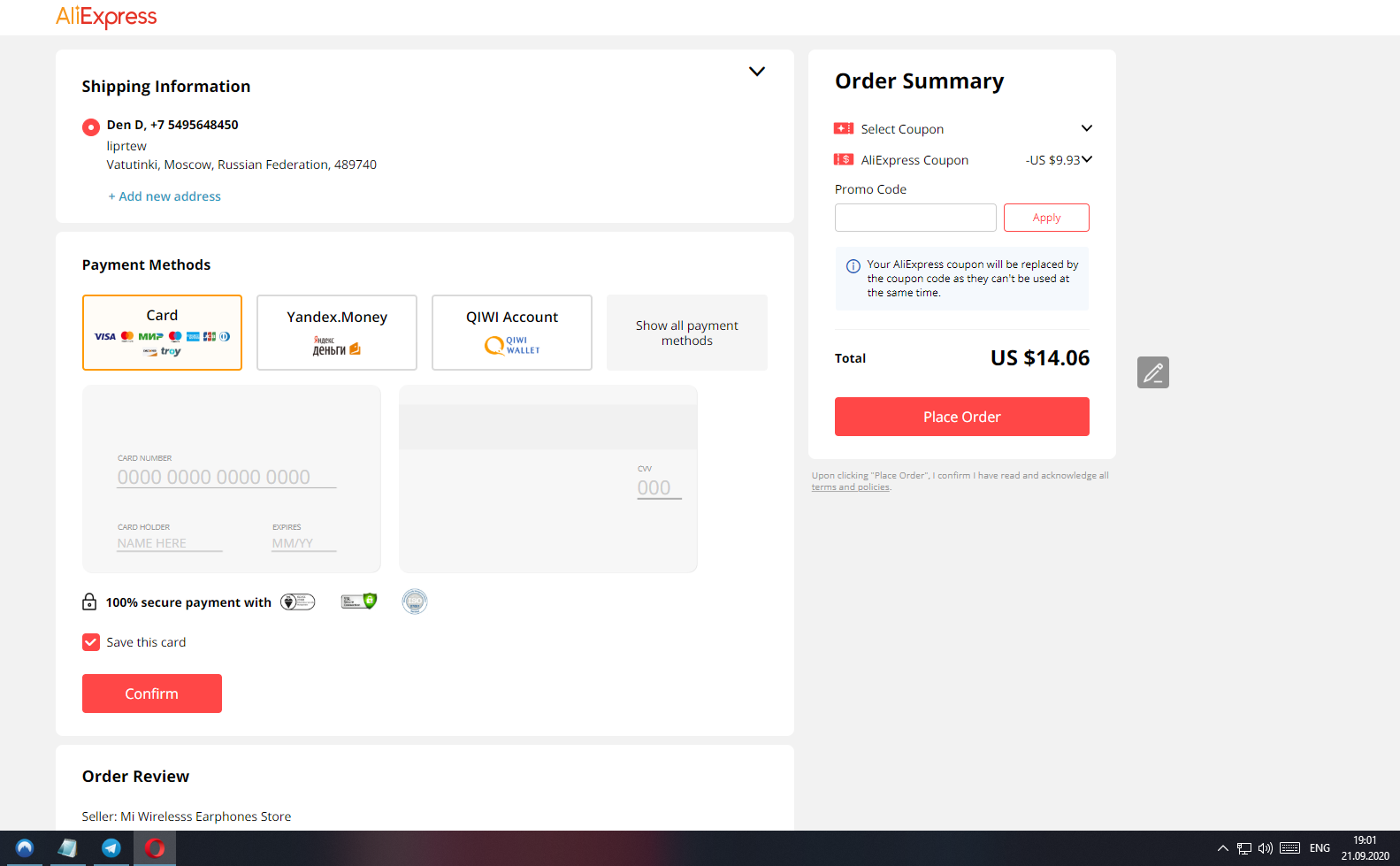Collapse the Shipping Information section
Screen dimensions: 1400x866
(757, 72)
